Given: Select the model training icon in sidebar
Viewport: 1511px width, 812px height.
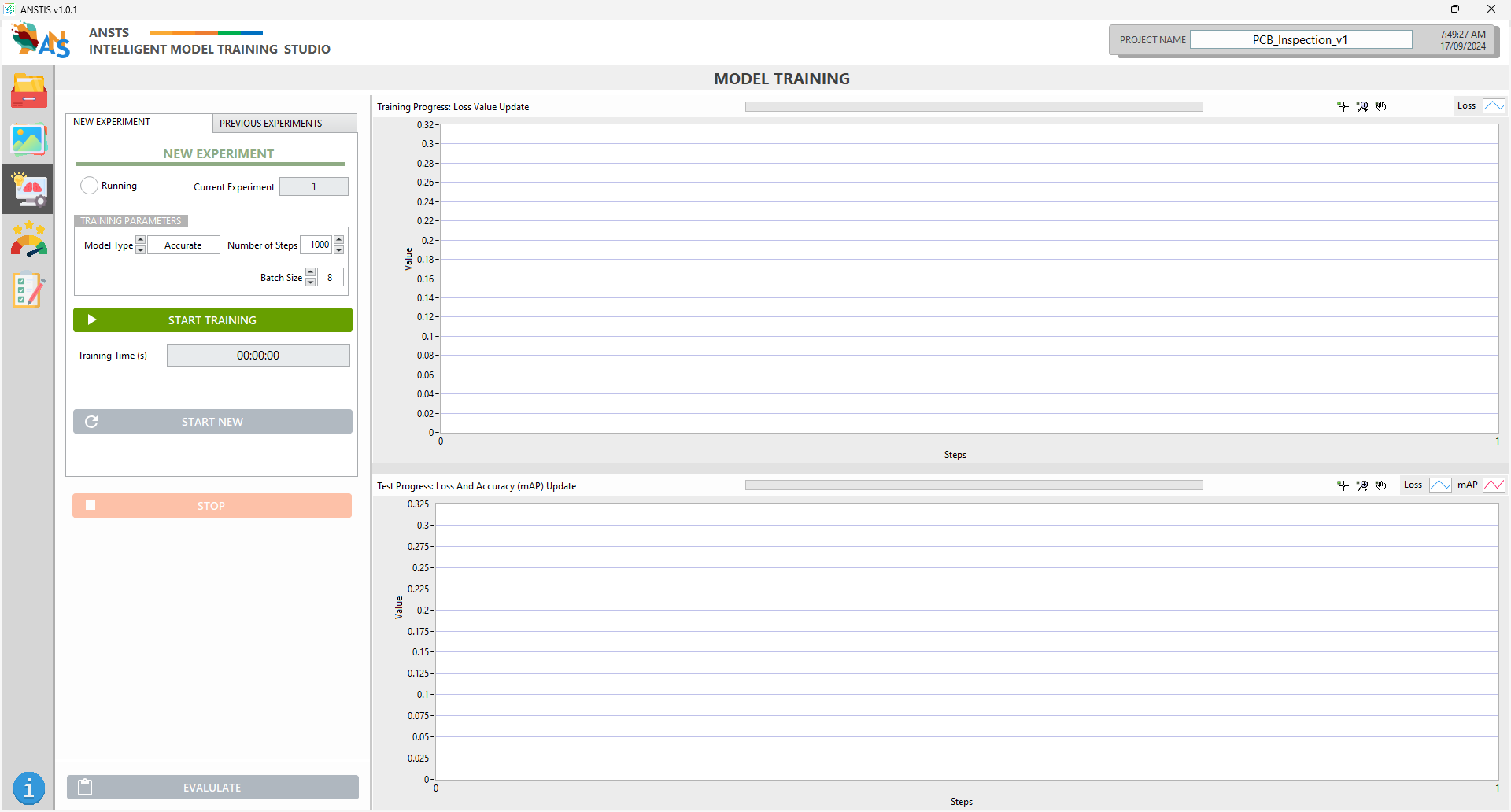Looking at the screenshot, I should click(28, 189).
